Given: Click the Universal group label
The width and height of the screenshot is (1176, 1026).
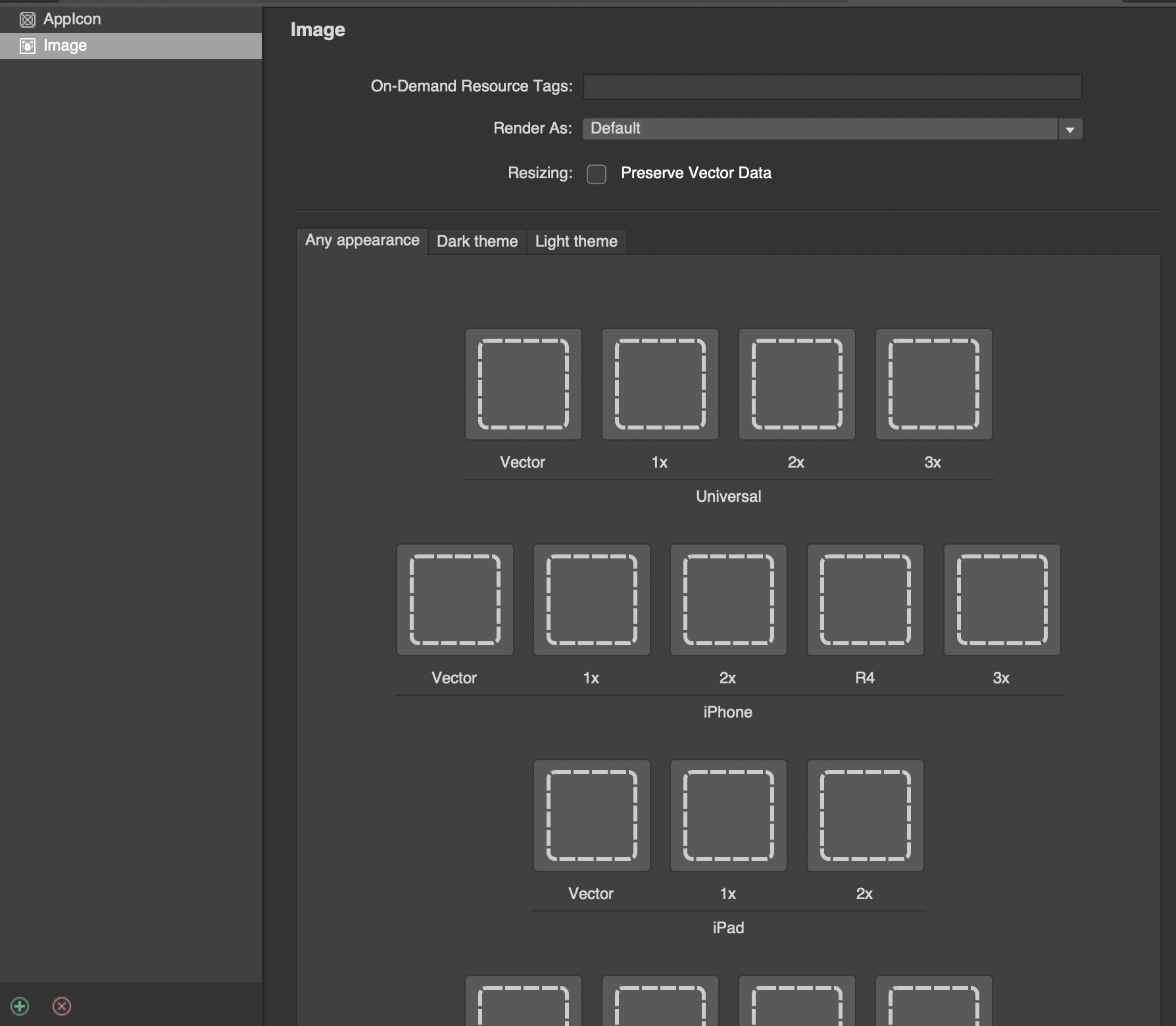Looking at the screenshot, I should tap(729, 497).
